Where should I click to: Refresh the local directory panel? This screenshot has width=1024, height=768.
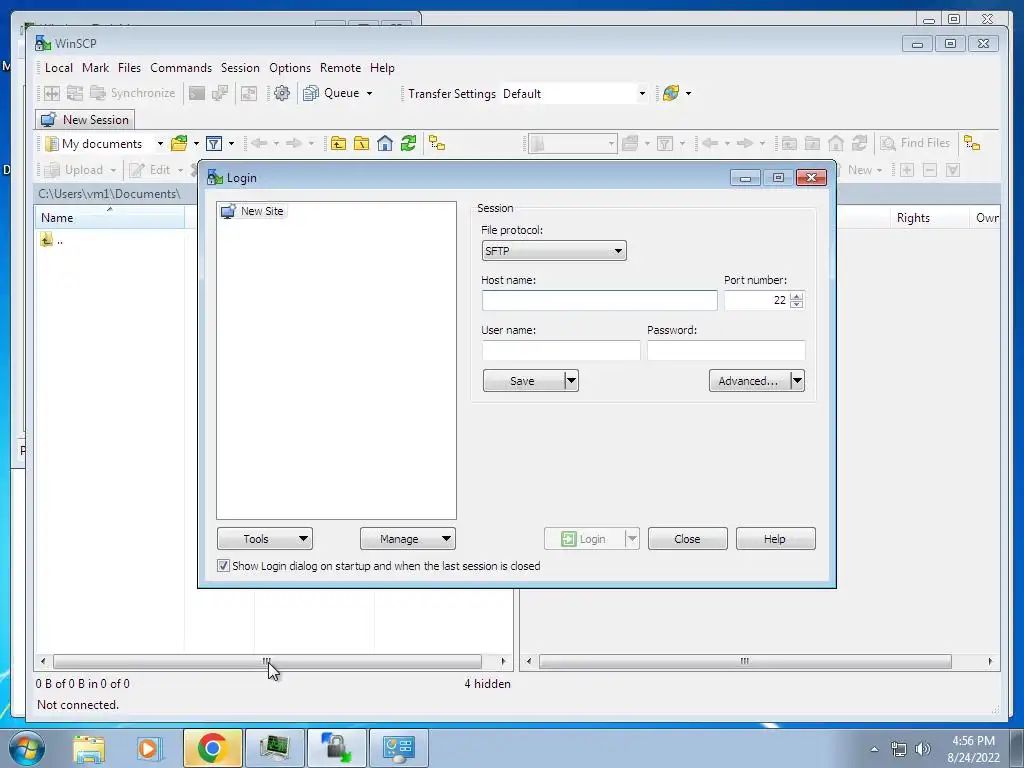(408, 144)
